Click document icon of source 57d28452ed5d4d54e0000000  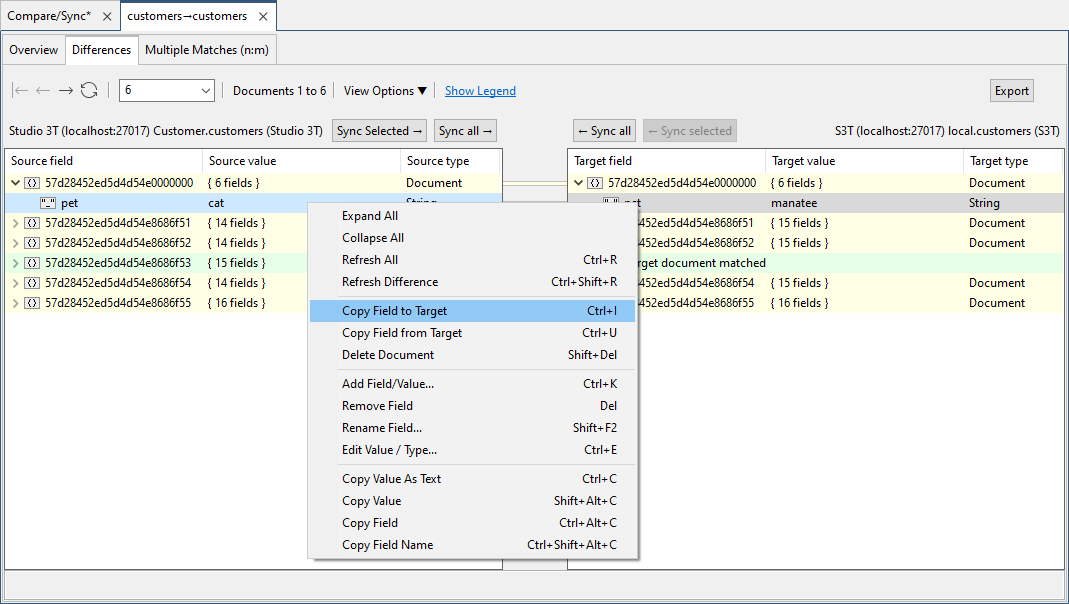click(x=32, y=183)
